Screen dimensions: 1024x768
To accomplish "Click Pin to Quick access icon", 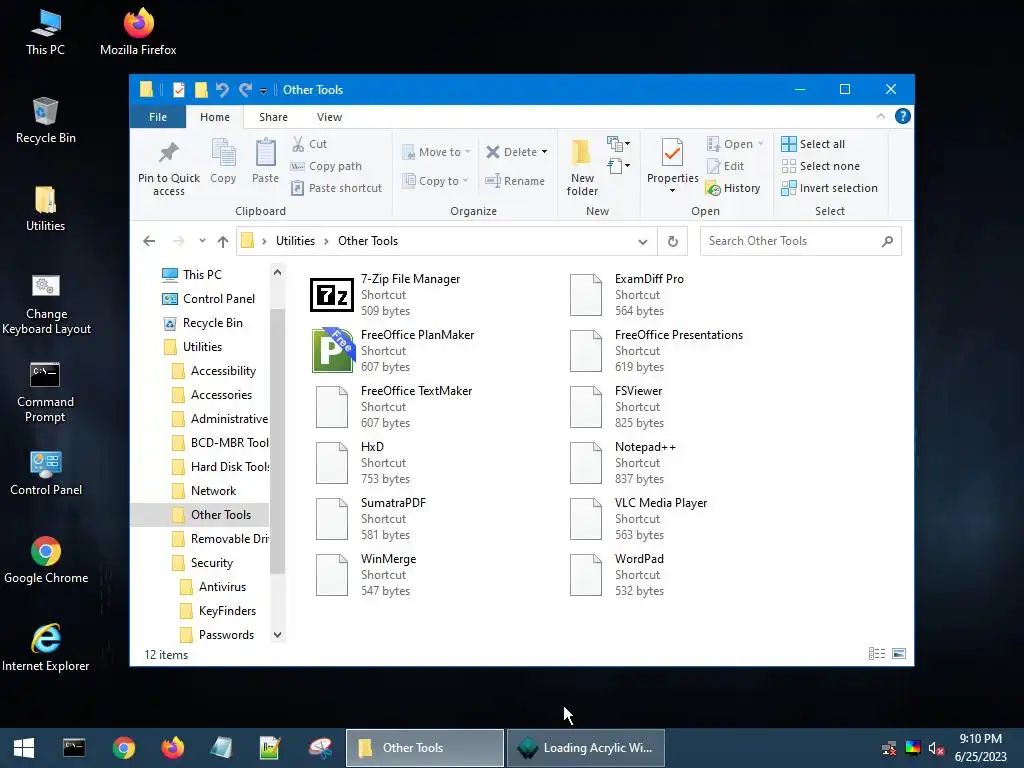I will coord(168,153).
